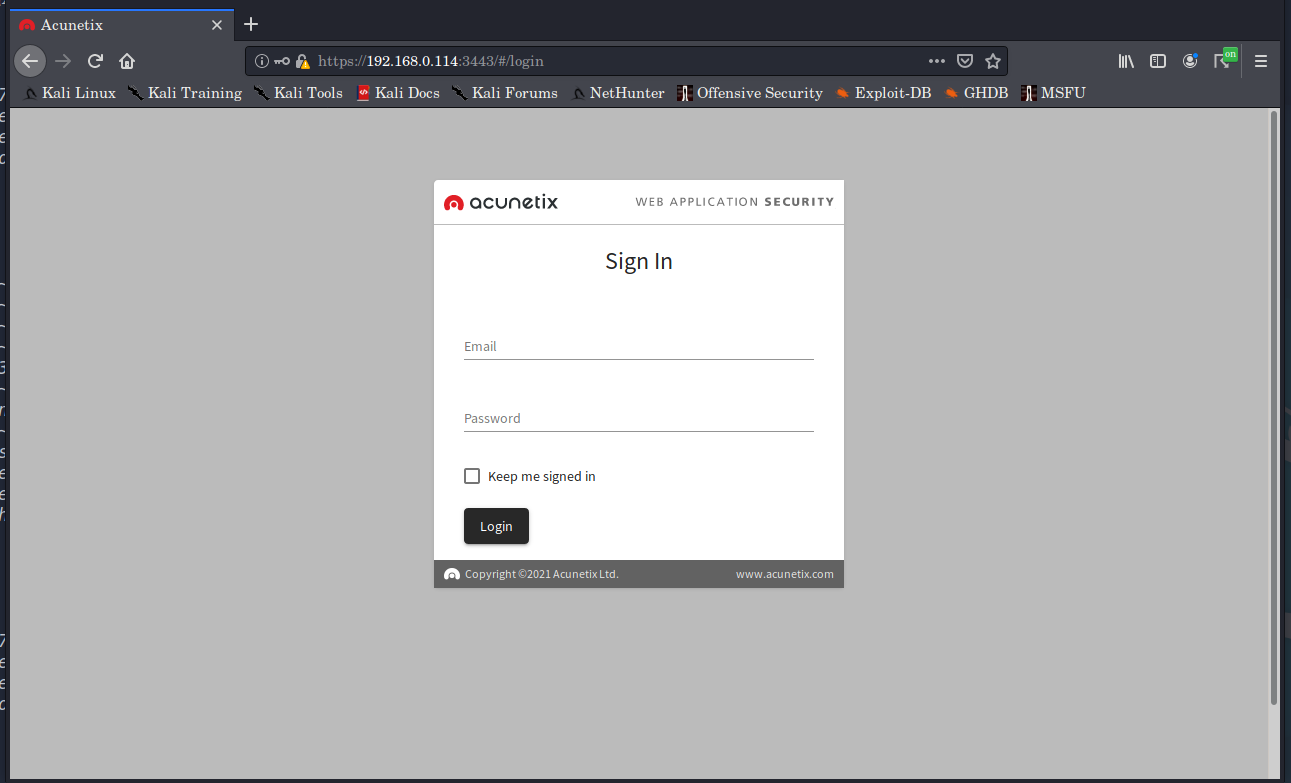Click the 'Copyright ©2021 Acunetix Ltd.' text
The height and width of the screenshot is (783, 1291).
(542, 574)
